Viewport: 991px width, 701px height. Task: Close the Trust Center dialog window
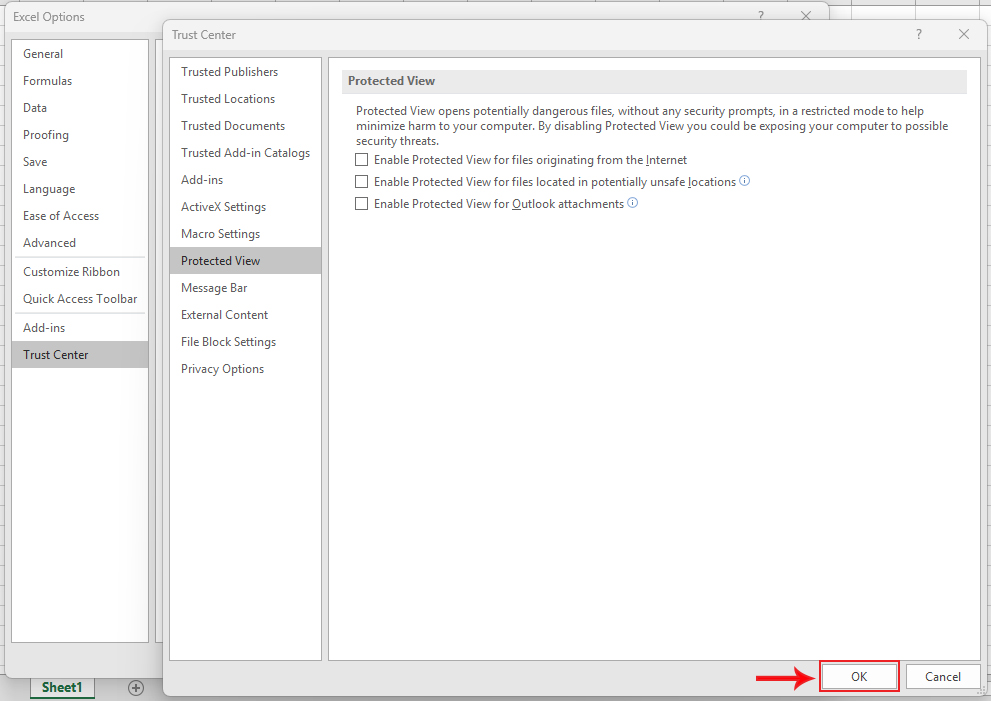click(964, 35)
